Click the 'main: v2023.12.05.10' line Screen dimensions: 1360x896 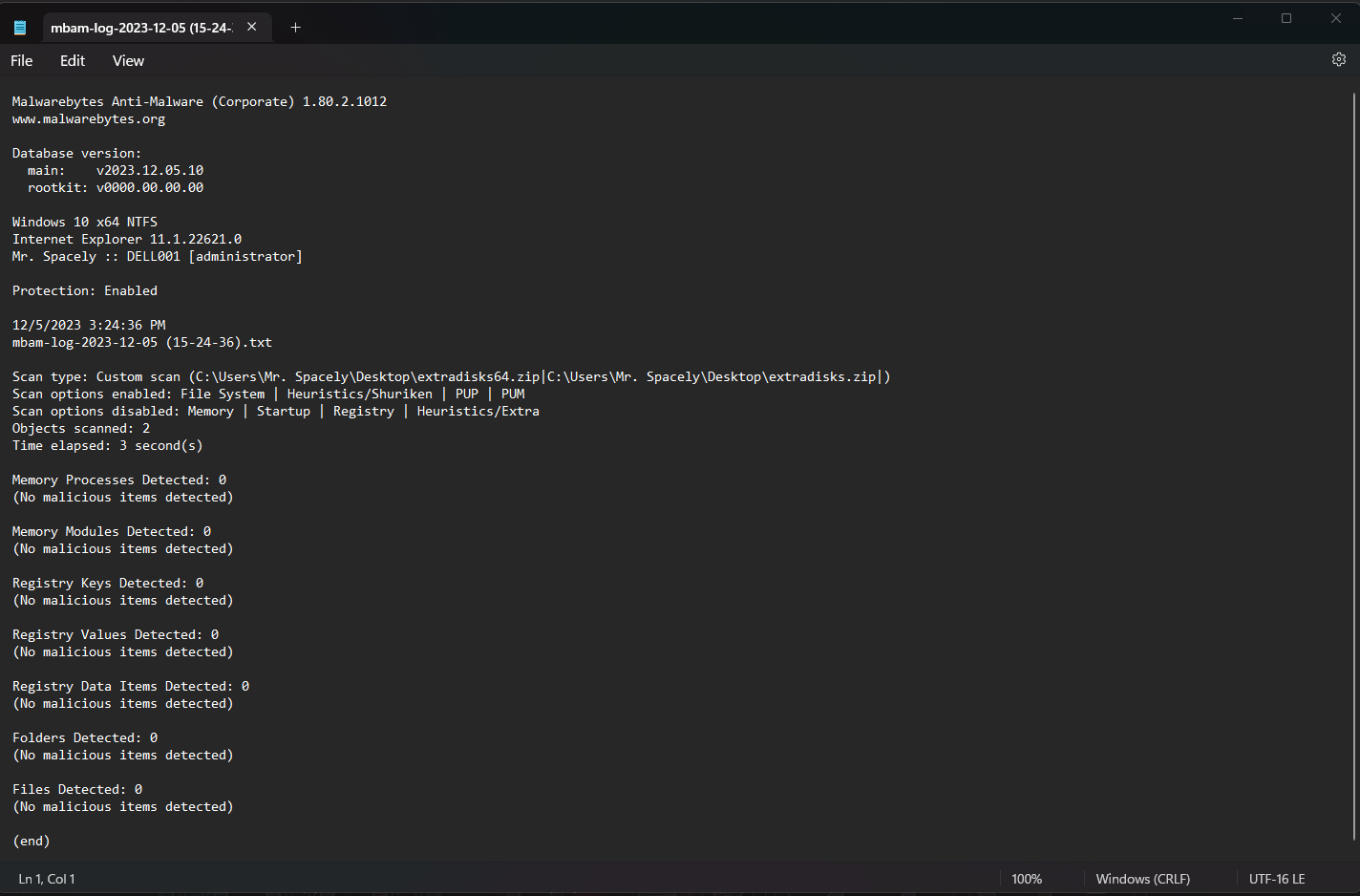pos(116,170)
